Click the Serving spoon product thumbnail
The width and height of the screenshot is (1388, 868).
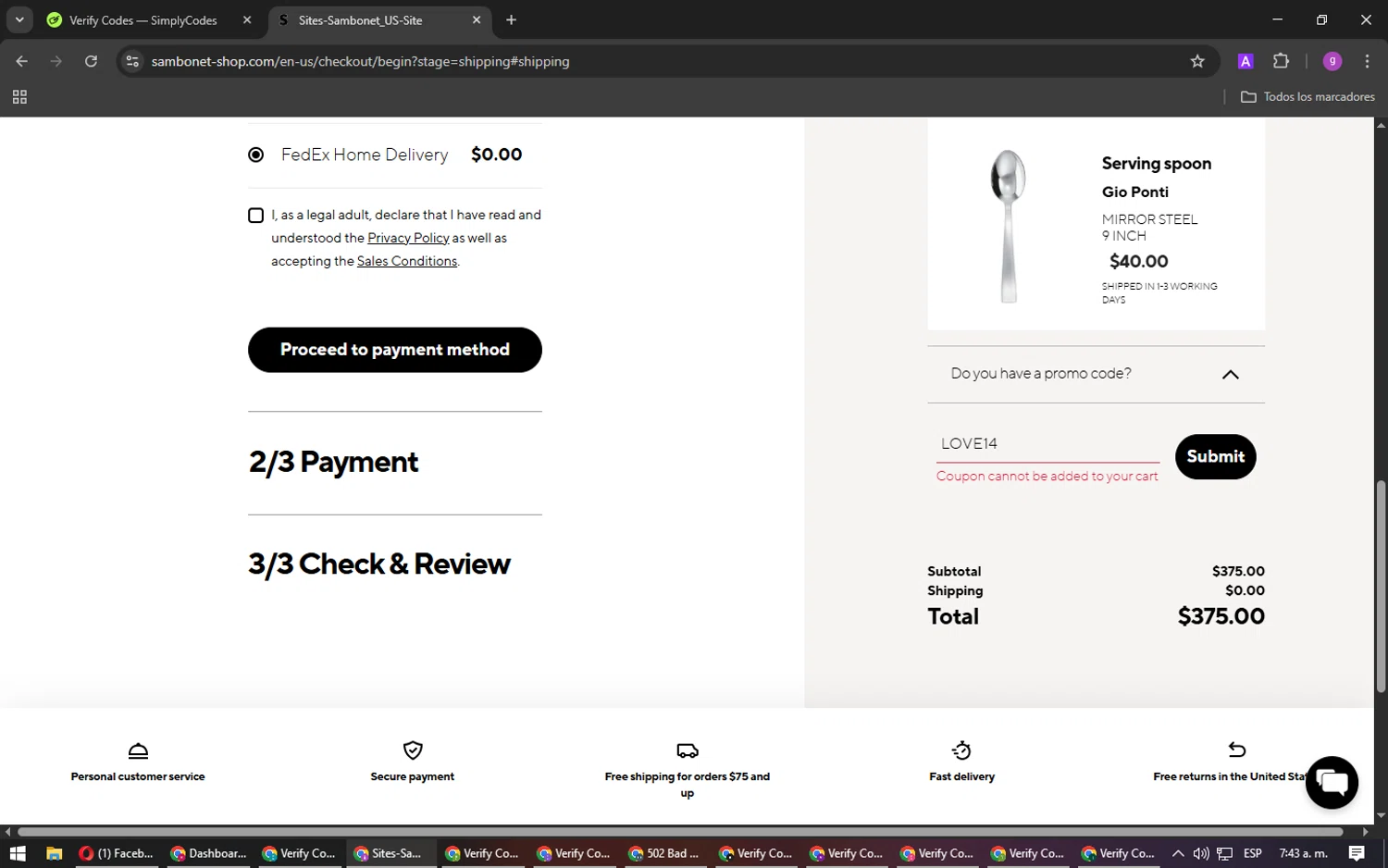click(x=1009, y=227)
